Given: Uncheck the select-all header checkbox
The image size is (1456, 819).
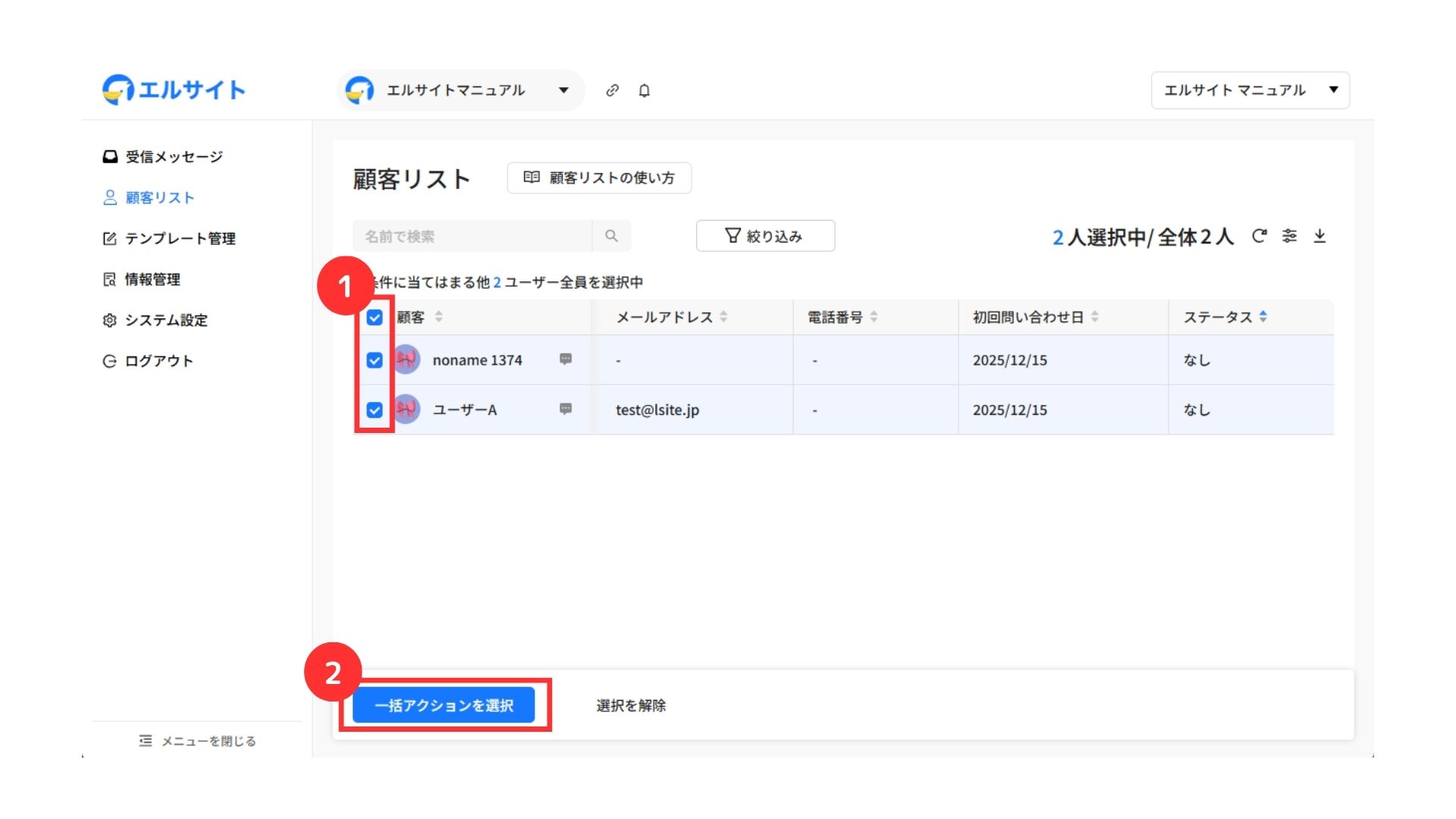Looking at the screenshot, I should 375,317.
